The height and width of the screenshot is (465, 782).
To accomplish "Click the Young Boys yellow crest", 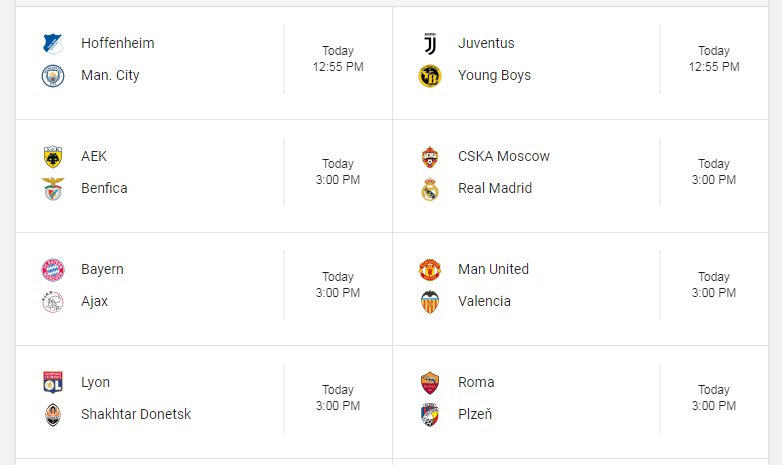I will pyautogui.click(x=430, y=76).
